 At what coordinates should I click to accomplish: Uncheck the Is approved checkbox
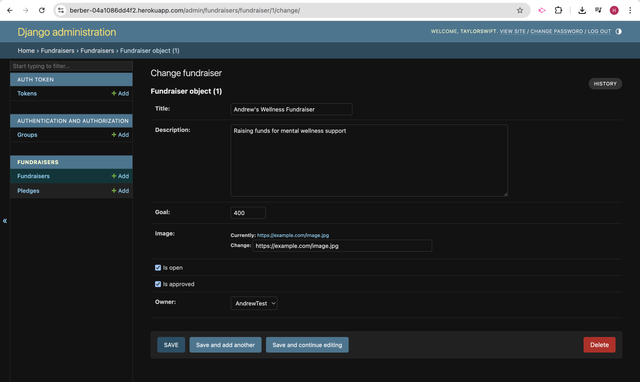[158, 284]
